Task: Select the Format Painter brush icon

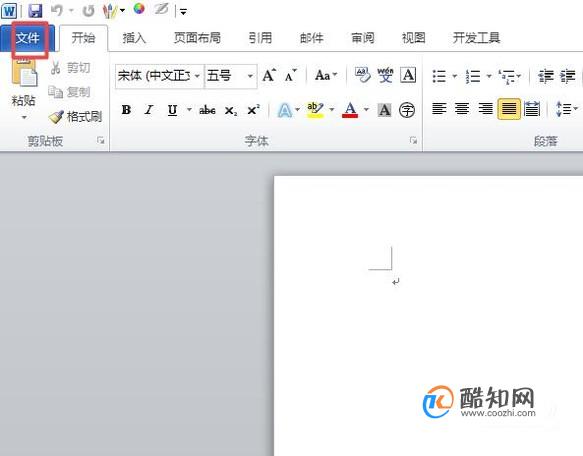Action: (56, 117)
